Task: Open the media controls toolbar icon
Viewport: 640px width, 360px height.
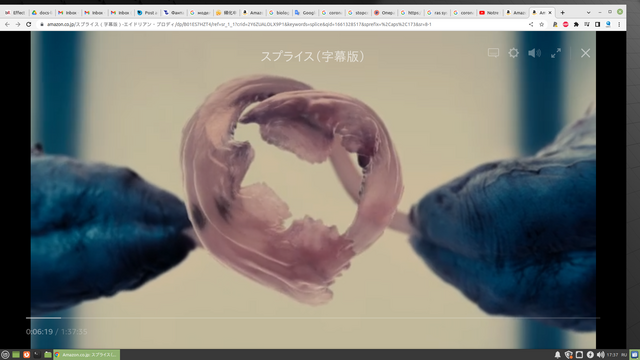Action: (x=587, y=24)
